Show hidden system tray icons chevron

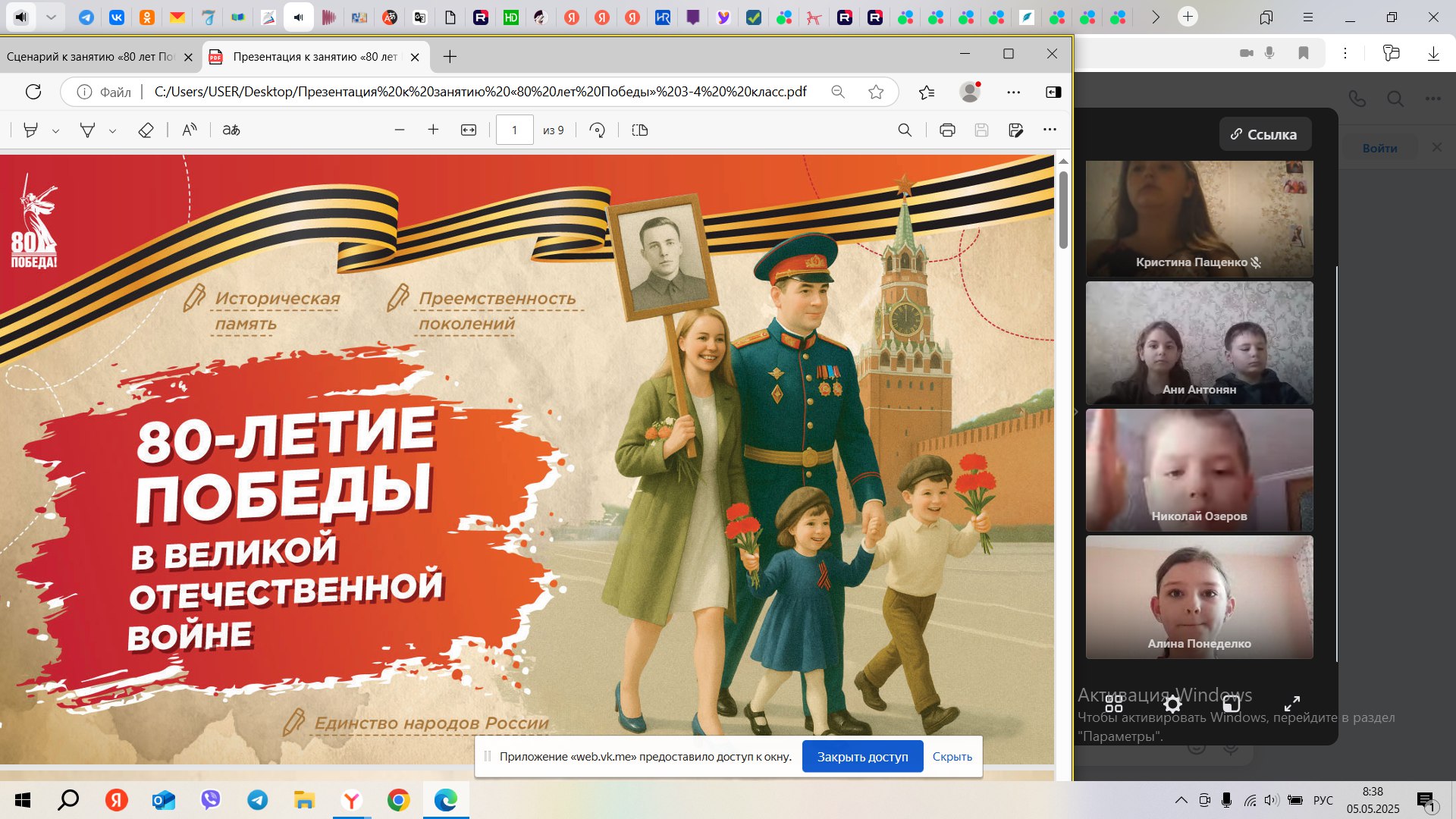click(x=1181, y=800)
